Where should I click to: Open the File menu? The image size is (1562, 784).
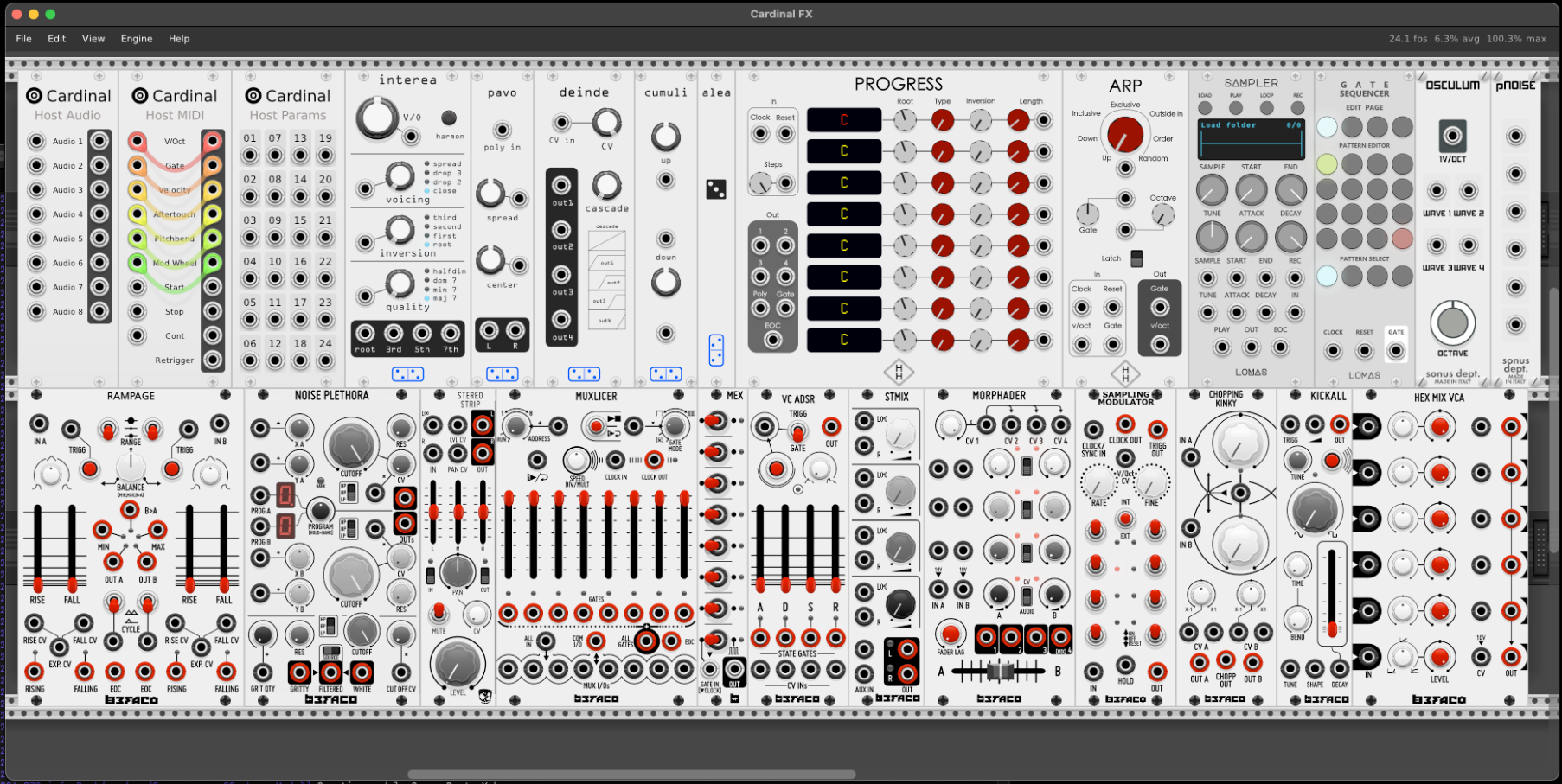click(23, 39)
